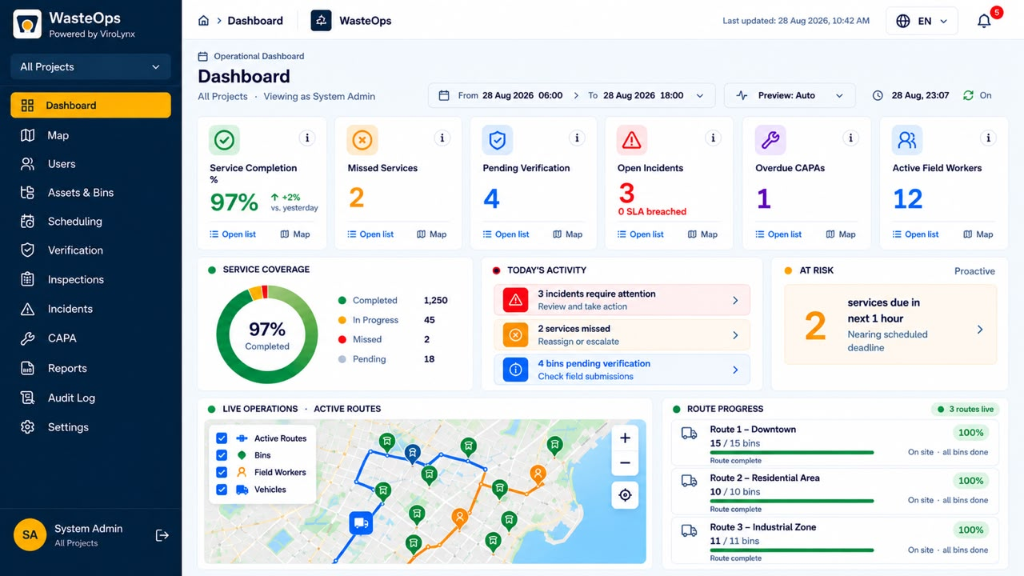Zoom in on the live operations map

click(x=625, y=438)
